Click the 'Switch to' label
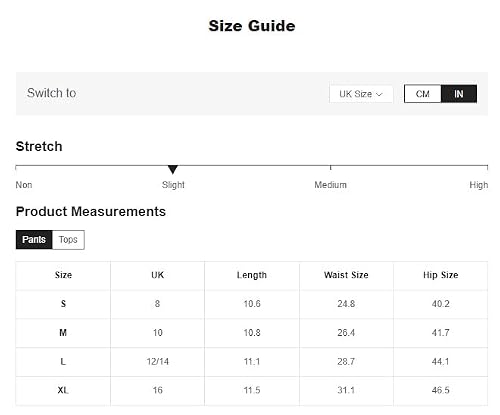Screen dimensions: 500x415 click(52, 93)
